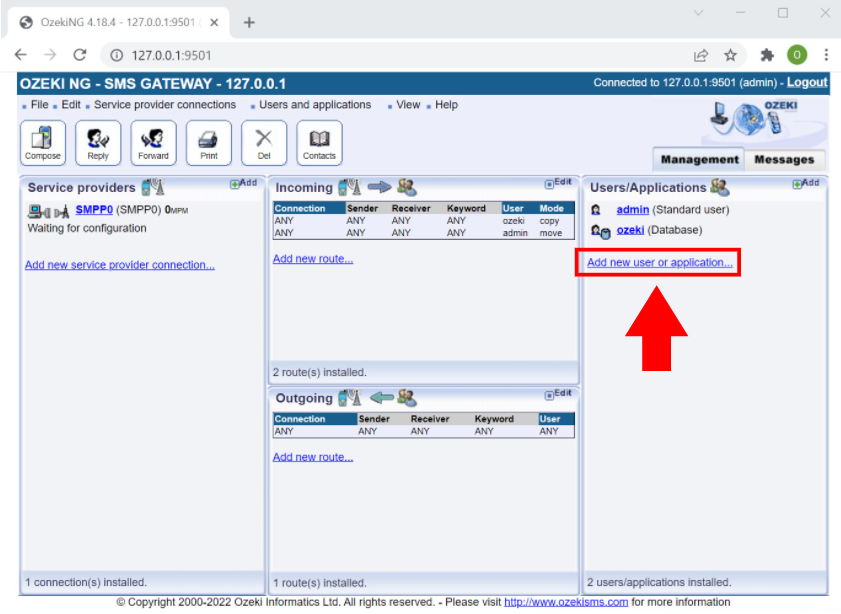Click the ozeki database user icon
Screen dimensions: 841x614
pos(600,231)
